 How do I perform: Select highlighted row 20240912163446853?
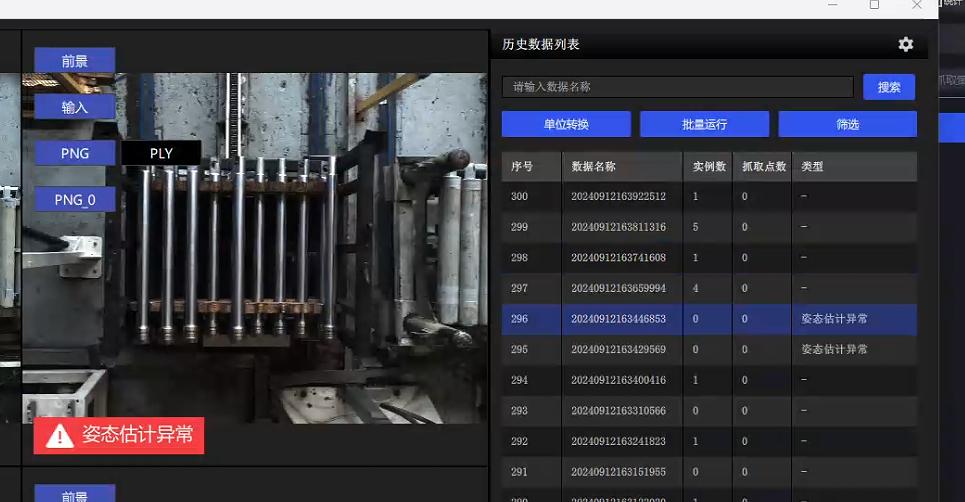click(x=709, y=319)
